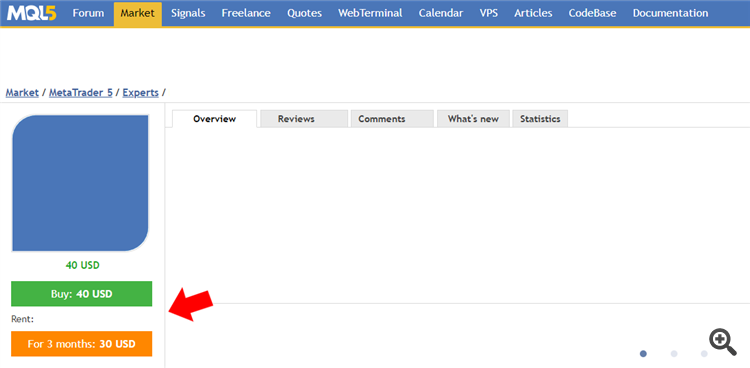The image size is (750, 368).
Task: Follow the Market breadcrumb link
Action: click(22, 93)
